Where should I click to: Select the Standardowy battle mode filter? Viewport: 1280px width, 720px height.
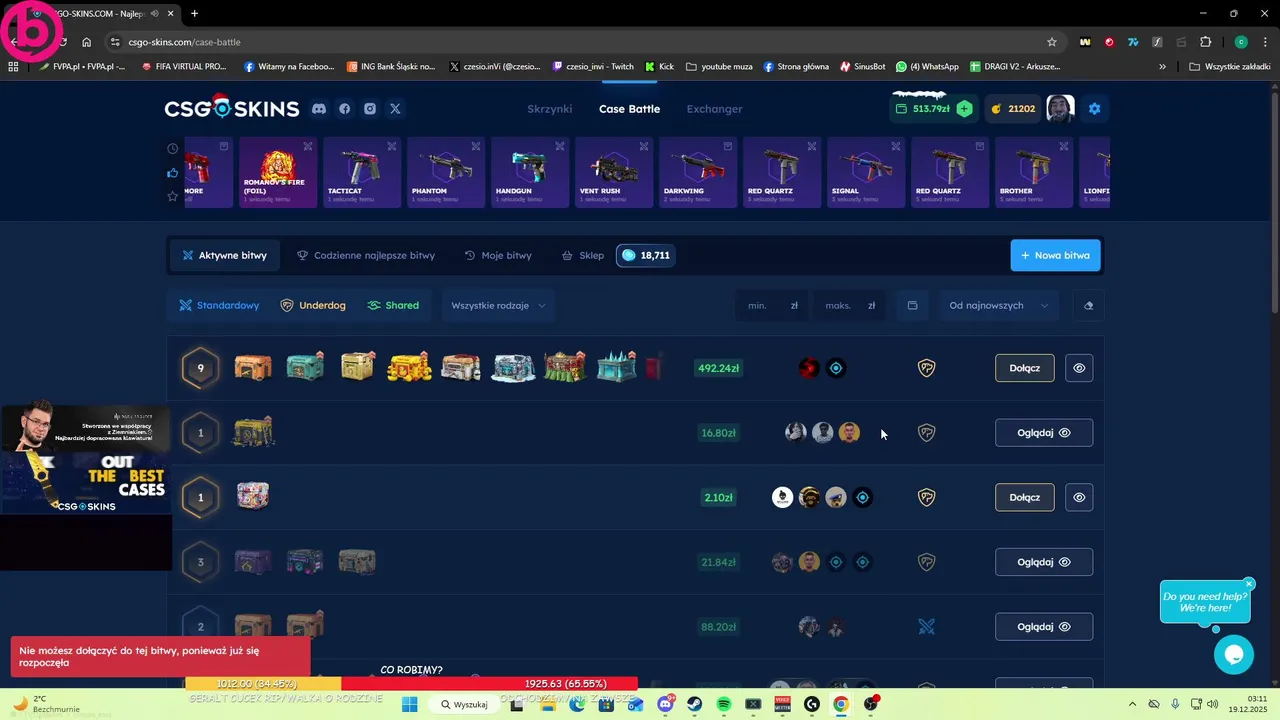219,306
